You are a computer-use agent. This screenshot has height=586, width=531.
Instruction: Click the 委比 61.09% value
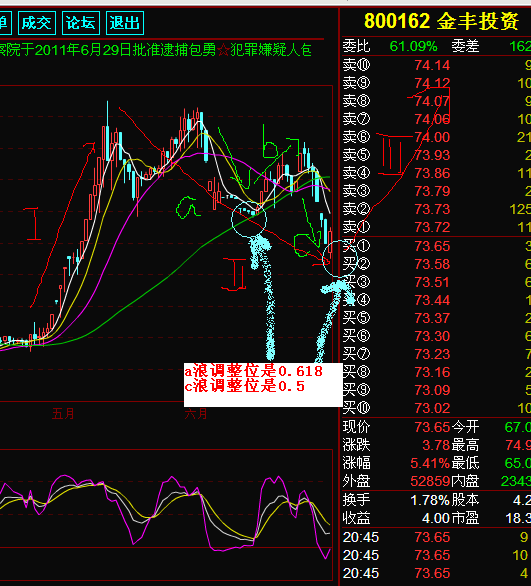[x=414, y=46]
